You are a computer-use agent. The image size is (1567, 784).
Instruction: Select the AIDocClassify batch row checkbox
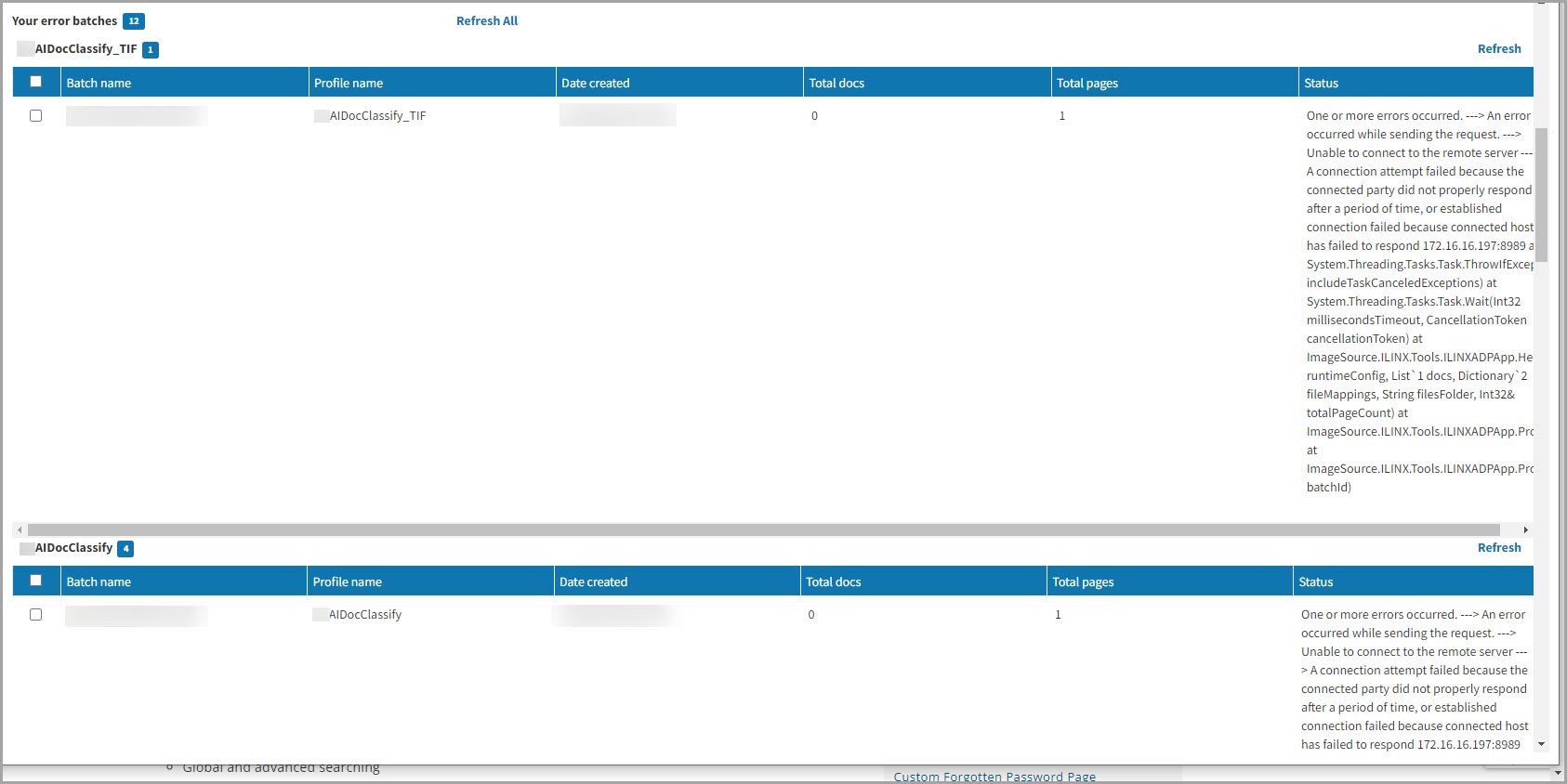coord(36,615)
